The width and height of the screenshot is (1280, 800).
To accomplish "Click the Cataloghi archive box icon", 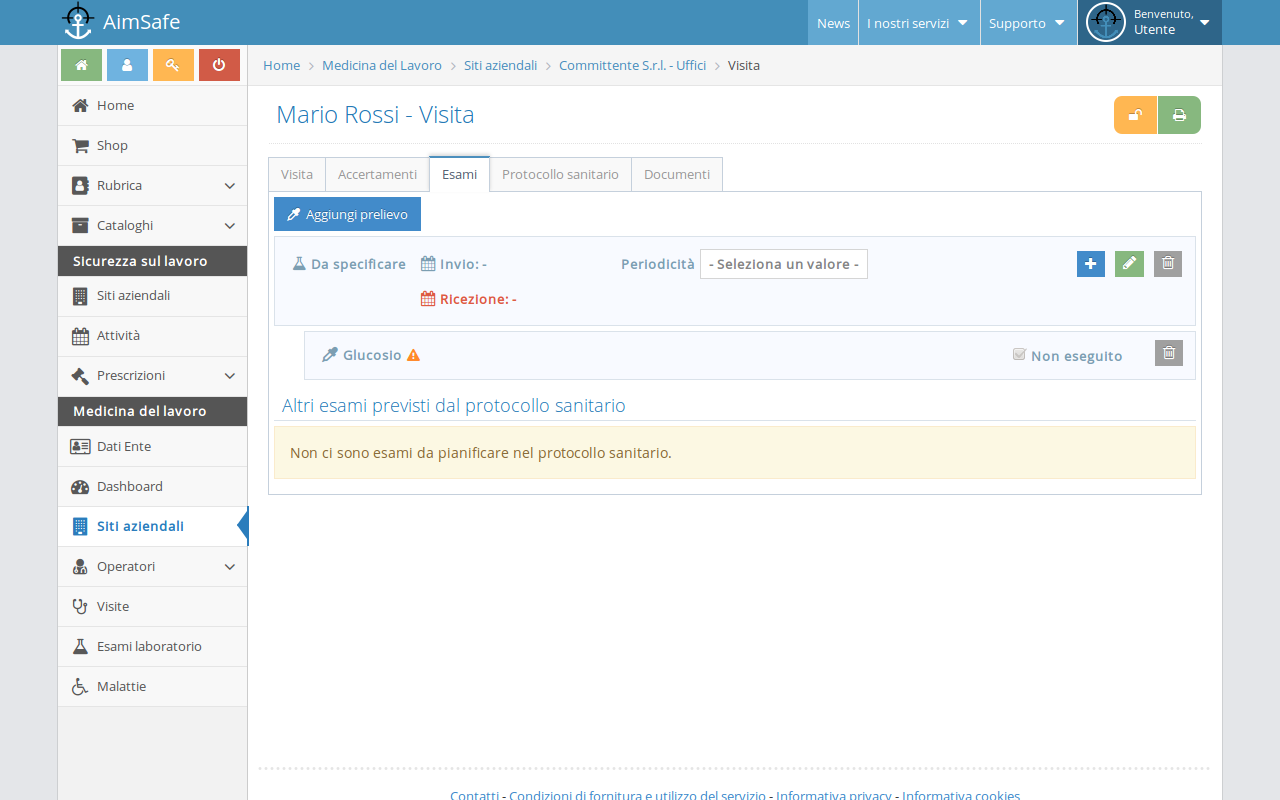I will click(81, 225).
